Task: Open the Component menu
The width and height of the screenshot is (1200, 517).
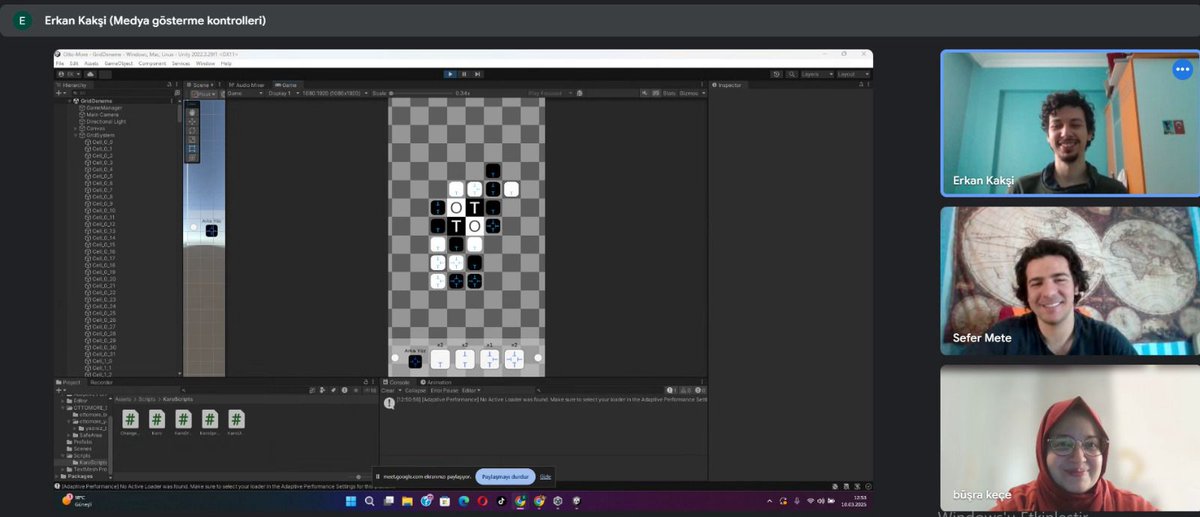Action: 152,63
